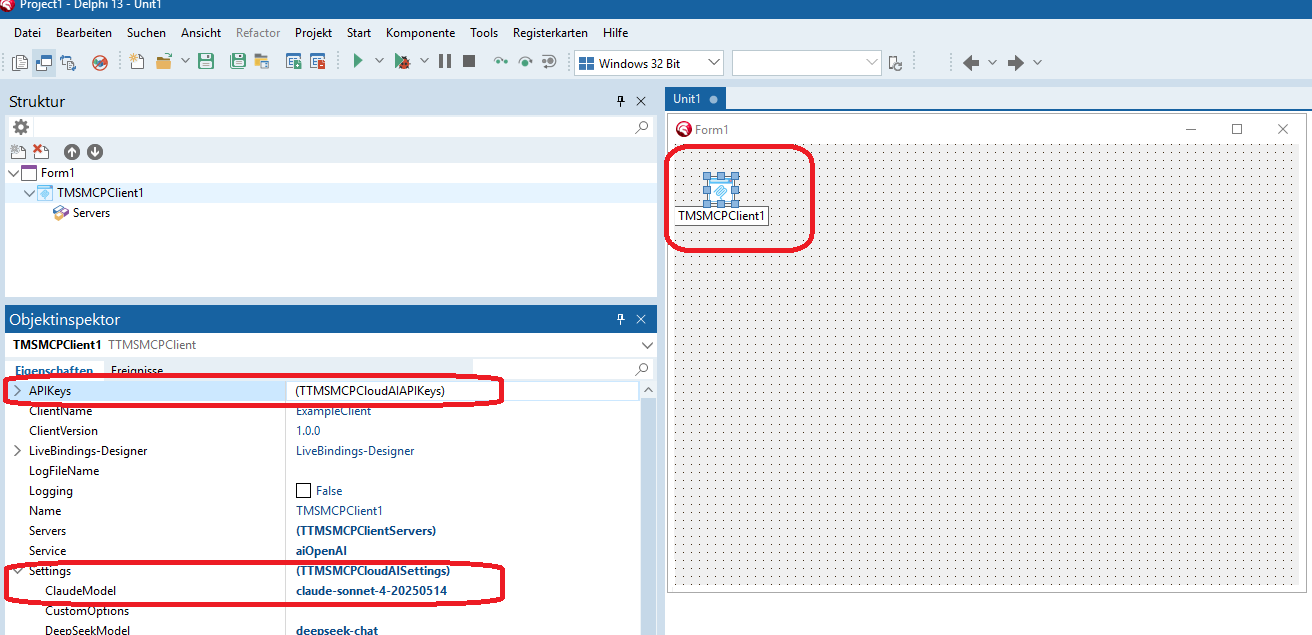
Task: Pin the Struktur panel
Action: [620, 101]
